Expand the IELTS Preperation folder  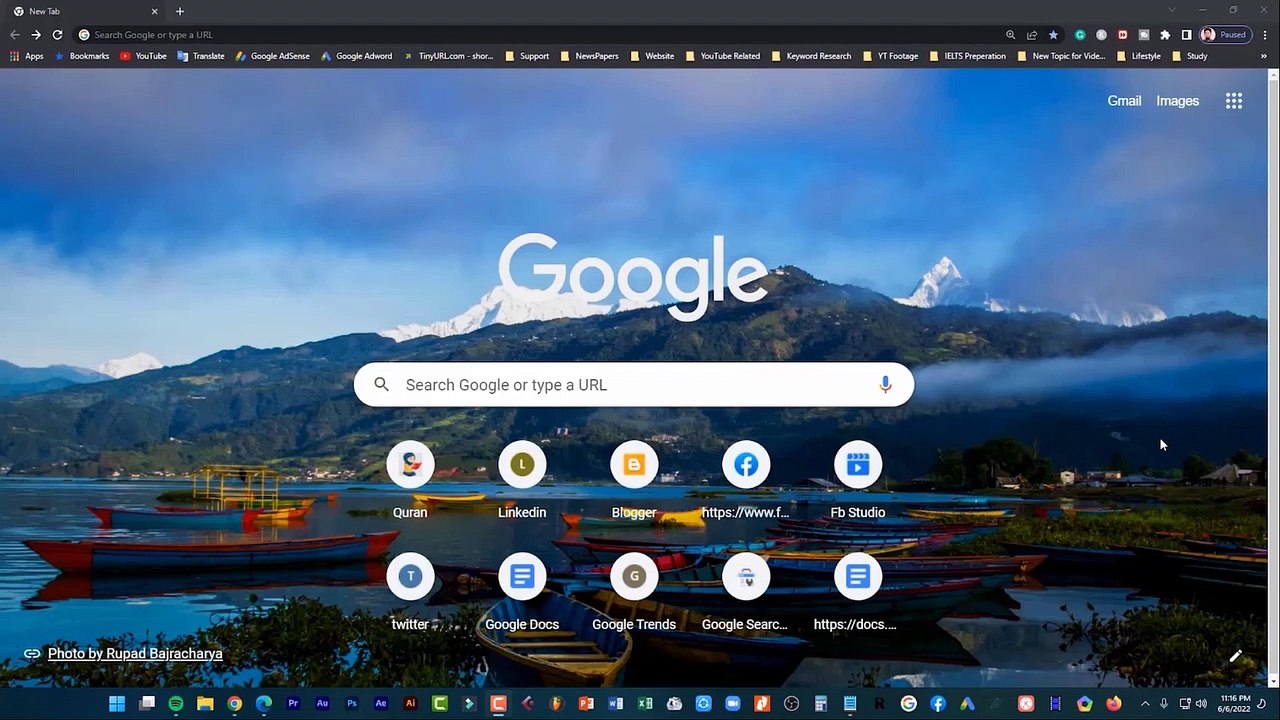pos(968,56)
